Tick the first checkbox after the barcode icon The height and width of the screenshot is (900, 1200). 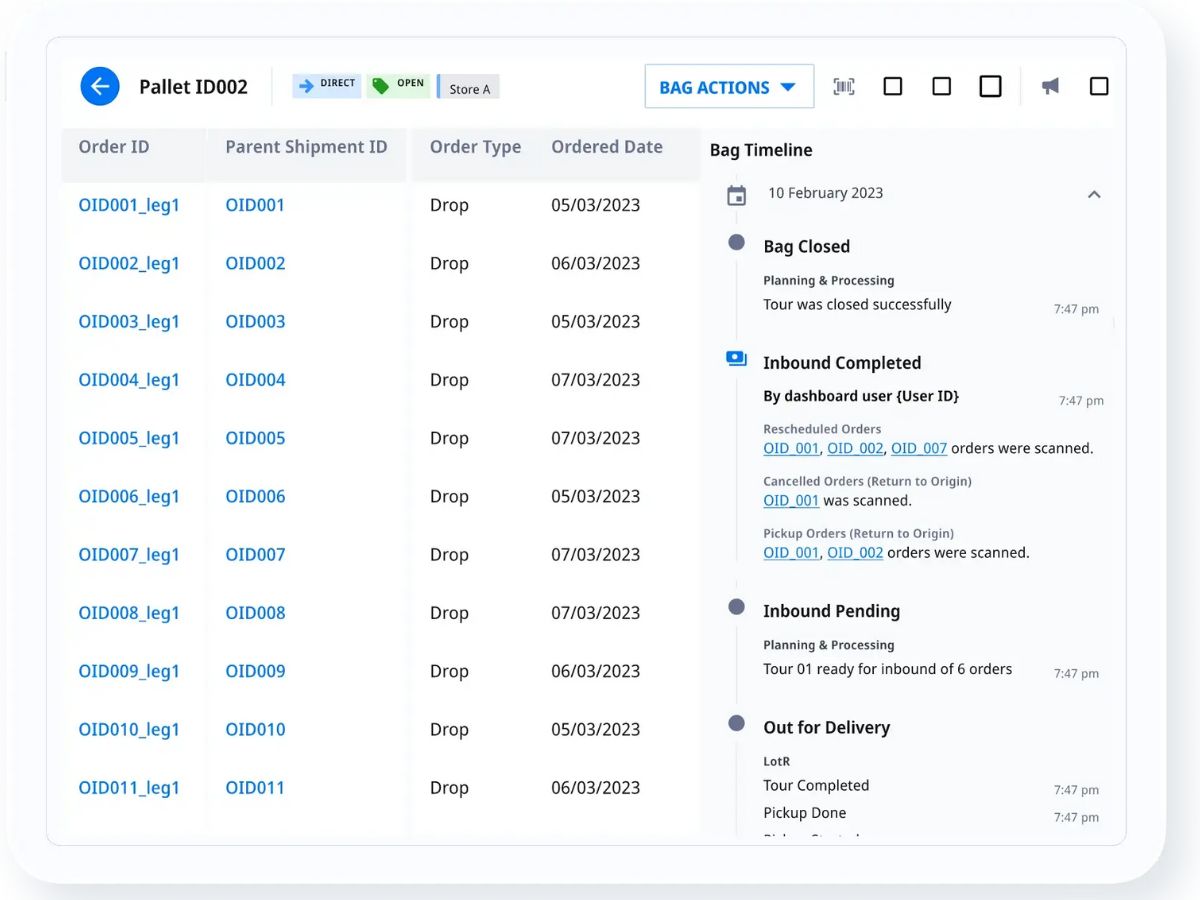[x=893, y=87]
